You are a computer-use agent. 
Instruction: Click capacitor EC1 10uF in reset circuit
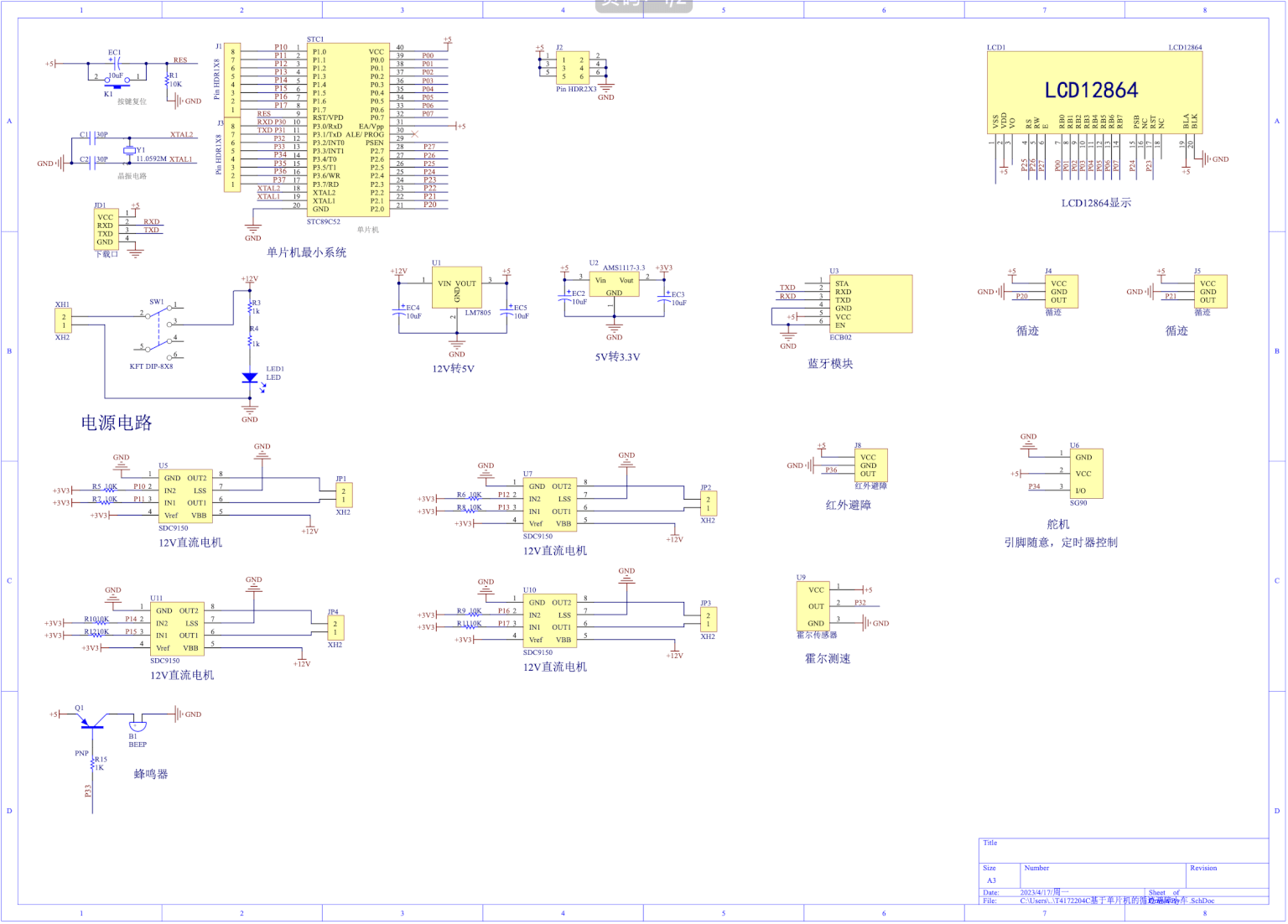pos(117,63)
